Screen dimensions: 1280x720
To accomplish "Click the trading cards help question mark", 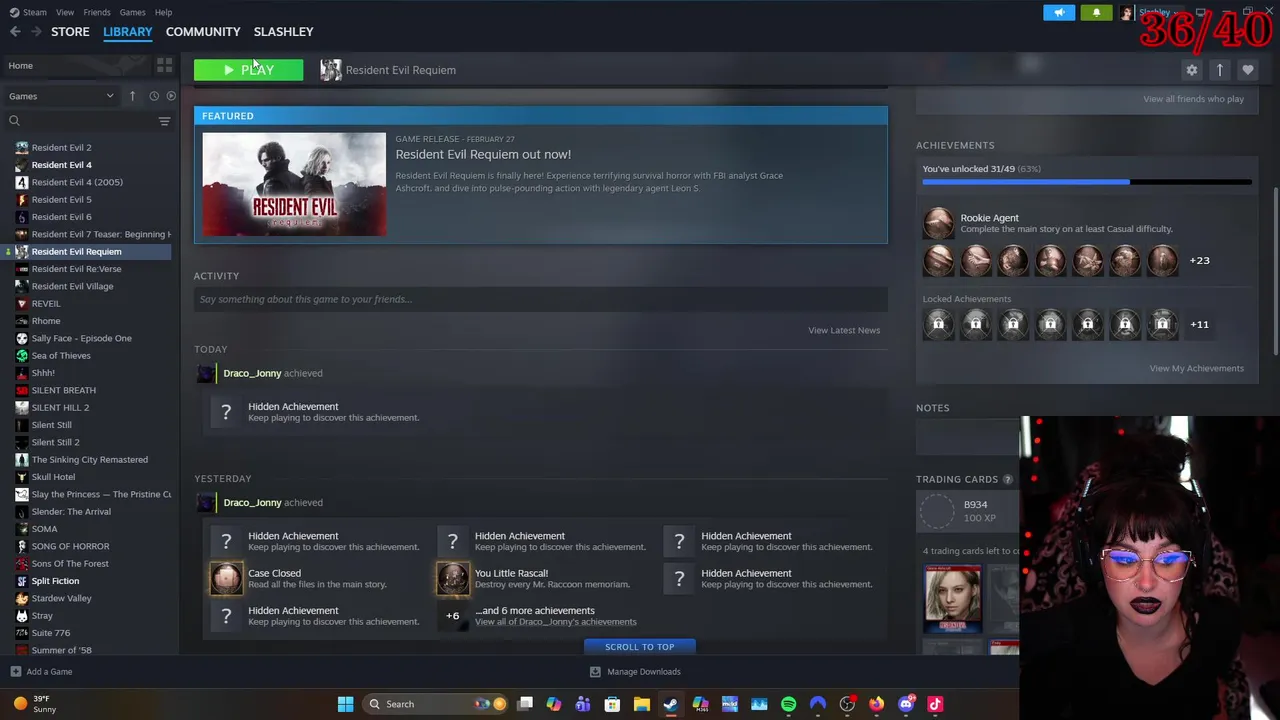I will pyautogui.click(x=1007, y=480).
